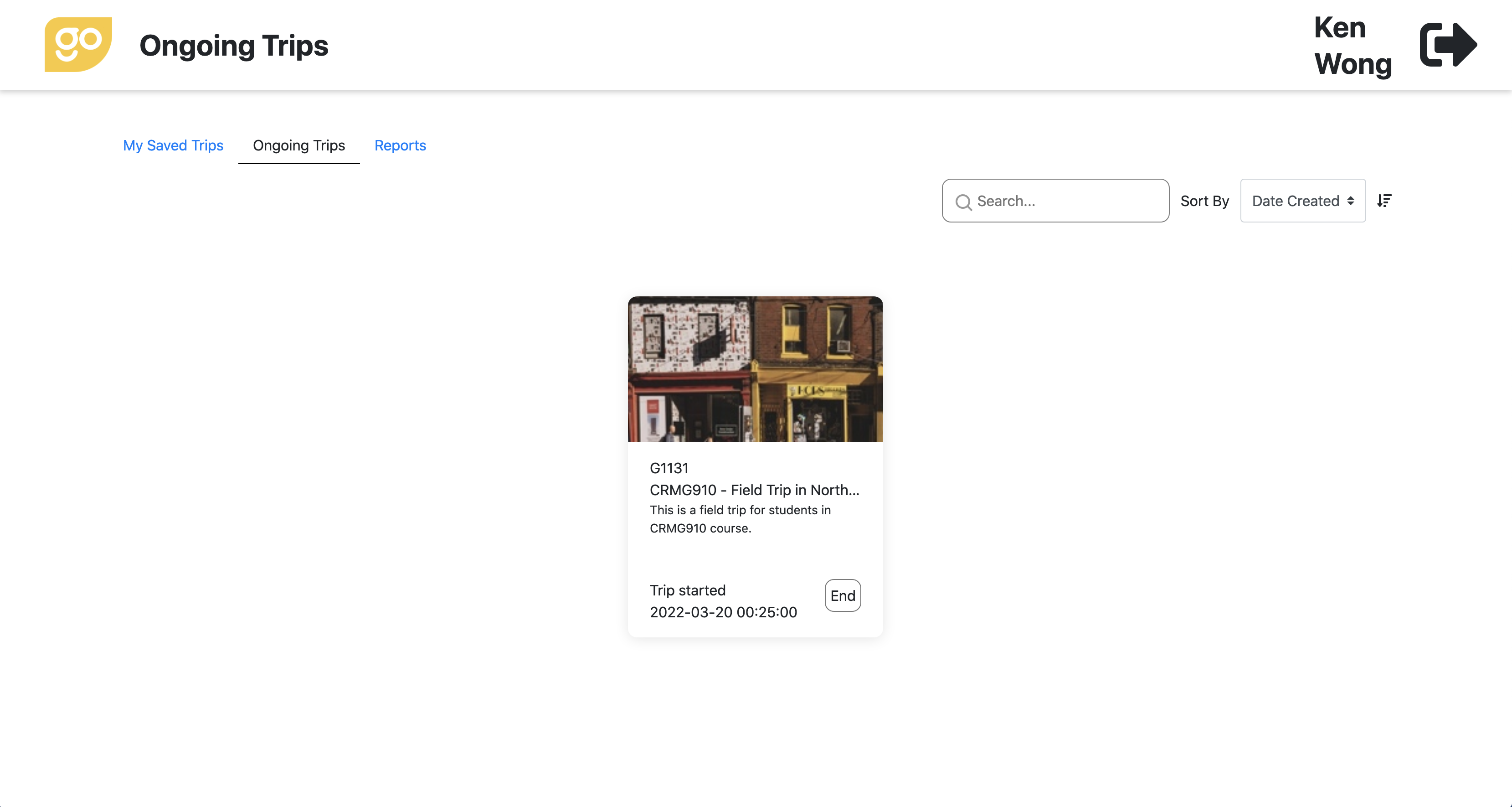Click the trip start time 2022-03-20 00:25:00
1512x807 pixels.
point(723,612)
